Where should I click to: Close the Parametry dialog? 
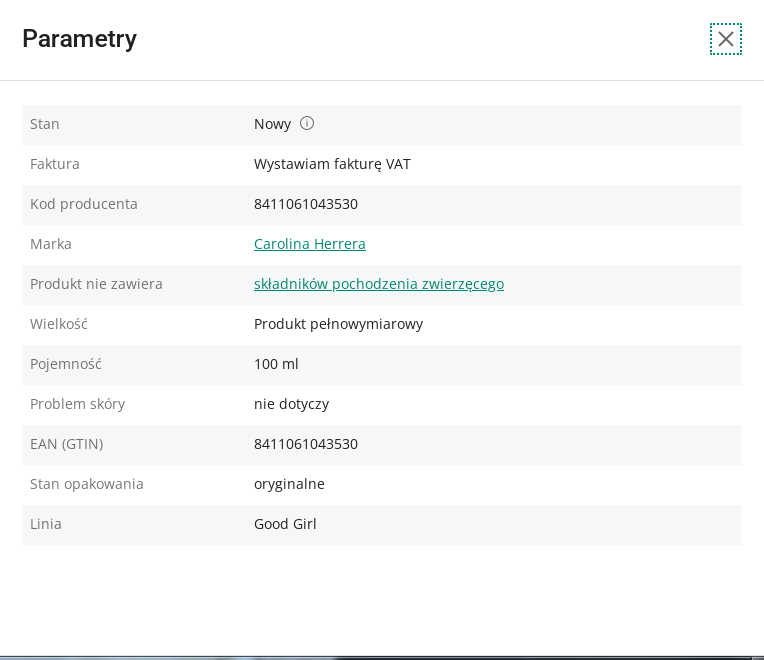click(726, 39)
